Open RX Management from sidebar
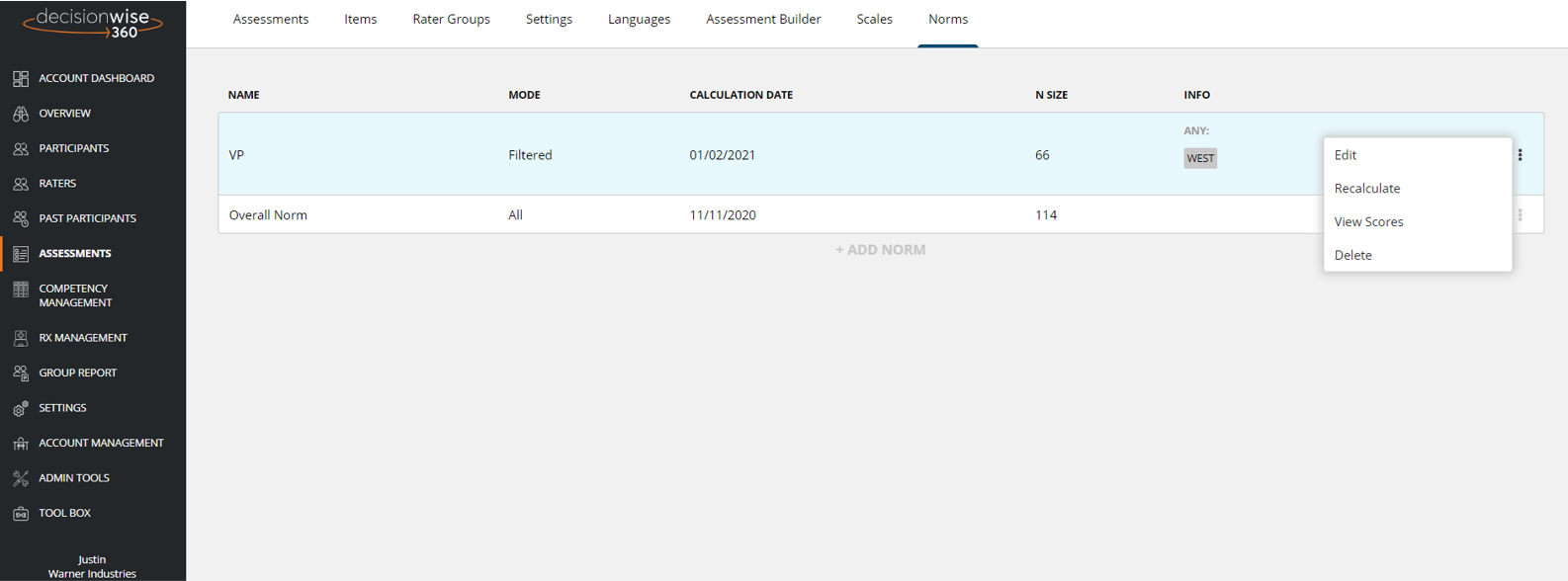This screenshot has height=581, width=1568. 83,338
